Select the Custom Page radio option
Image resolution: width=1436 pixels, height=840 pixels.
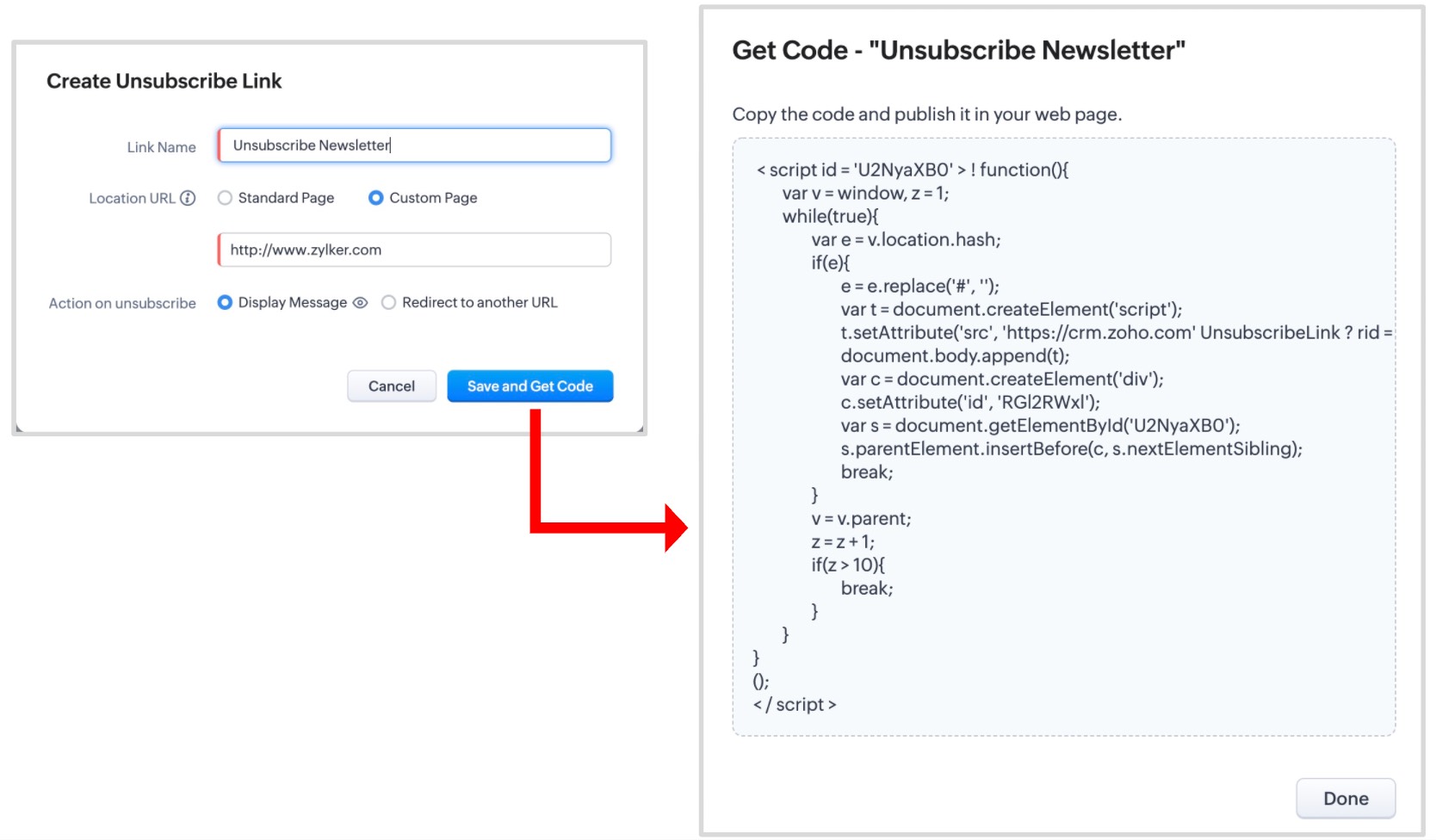376,198
